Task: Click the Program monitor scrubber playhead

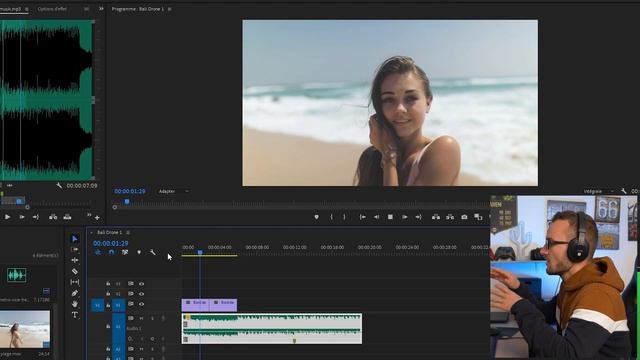Action: [127, 202]
